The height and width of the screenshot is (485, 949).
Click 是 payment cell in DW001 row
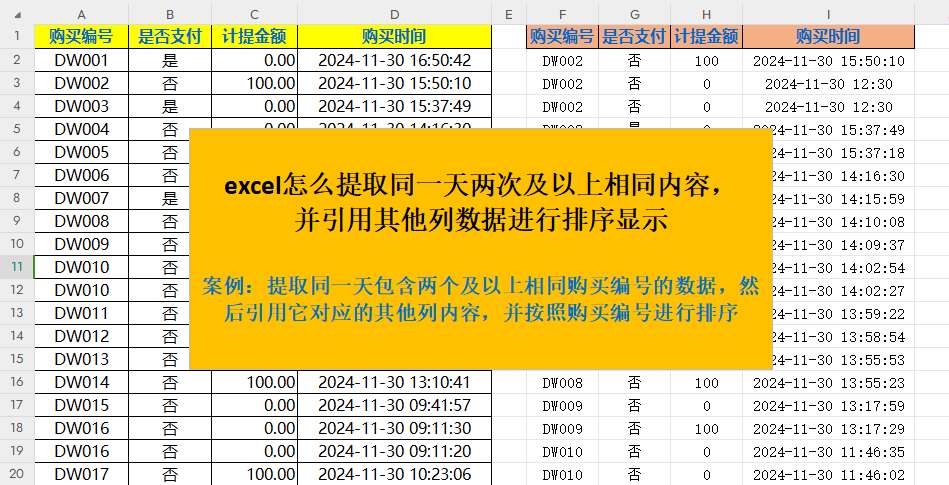(x=170, y=60)
